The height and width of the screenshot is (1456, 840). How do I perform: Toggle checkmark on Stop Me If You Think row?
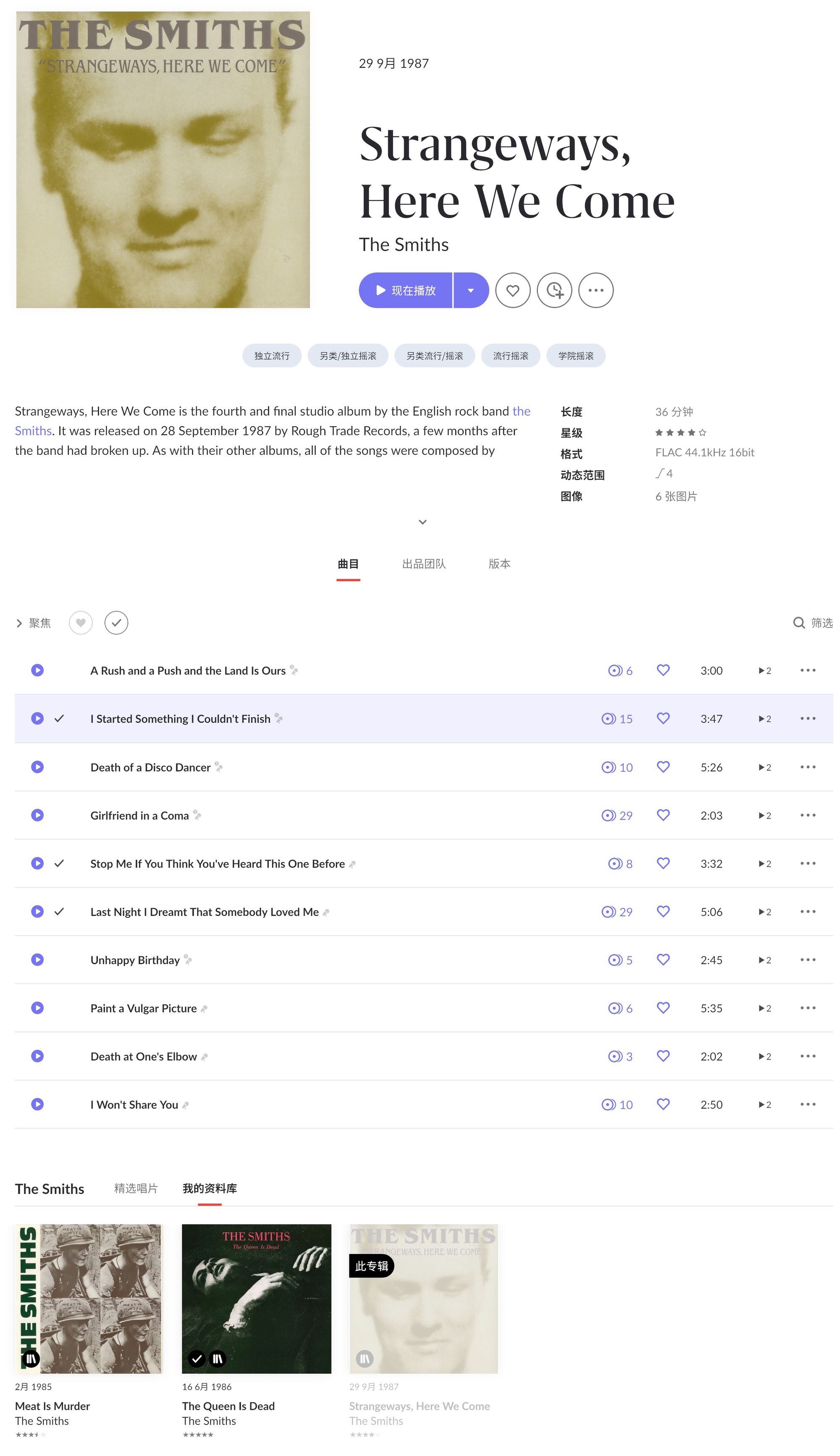pyautogui.click(x=59, y=863)
